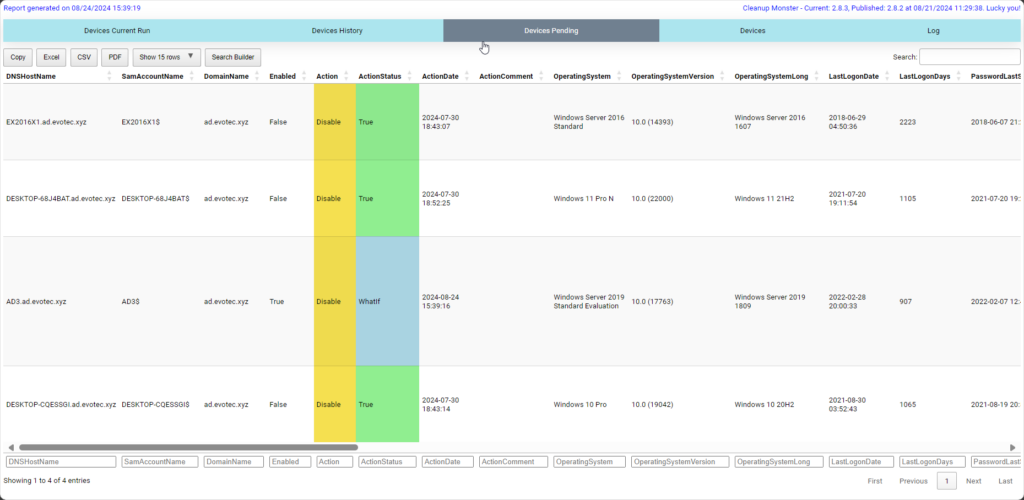Image resolution: width=1024 pixels, height=500 pixels.
Task: Click the SamAccountName column sort icon
Action: point(193,76)
